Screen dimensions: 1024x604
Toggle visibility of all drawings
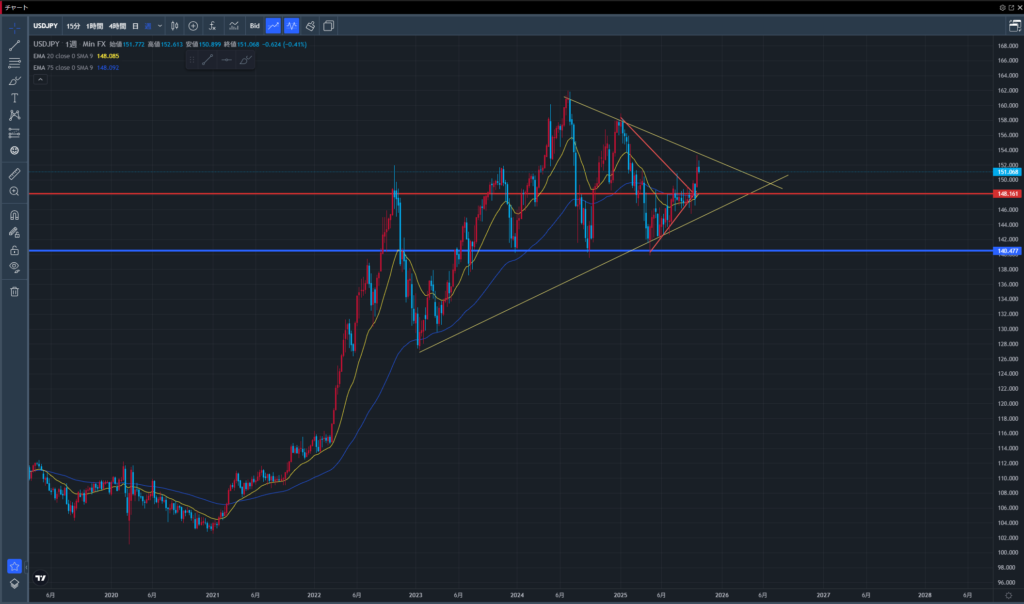[14, 267]
